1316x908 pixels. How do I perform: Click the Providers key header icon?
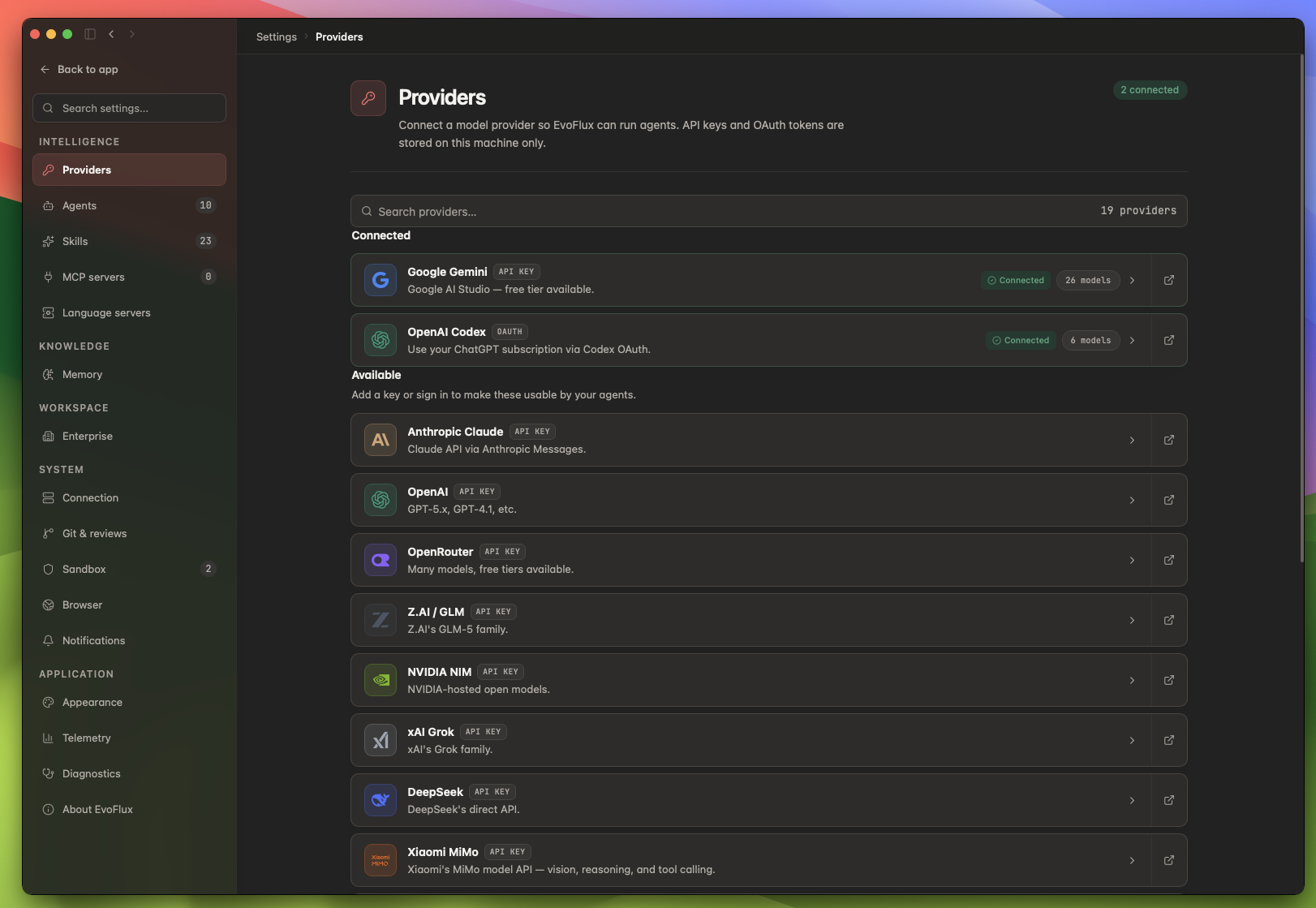[x=368, y=98]
